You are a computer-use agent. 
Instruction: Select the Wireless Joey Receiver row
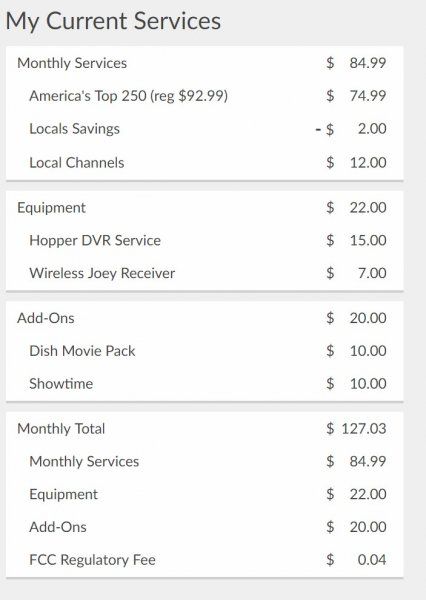pos(204,273)
